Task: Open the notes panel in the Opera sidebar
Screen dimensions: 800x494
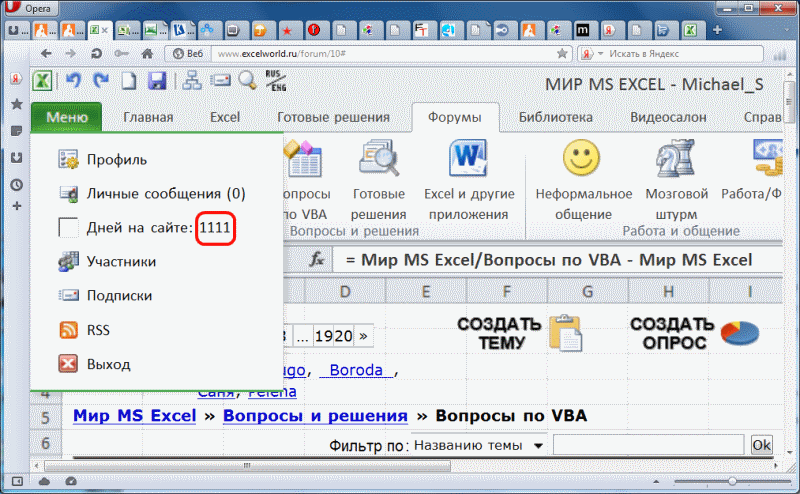Action: tap(16, 131)
